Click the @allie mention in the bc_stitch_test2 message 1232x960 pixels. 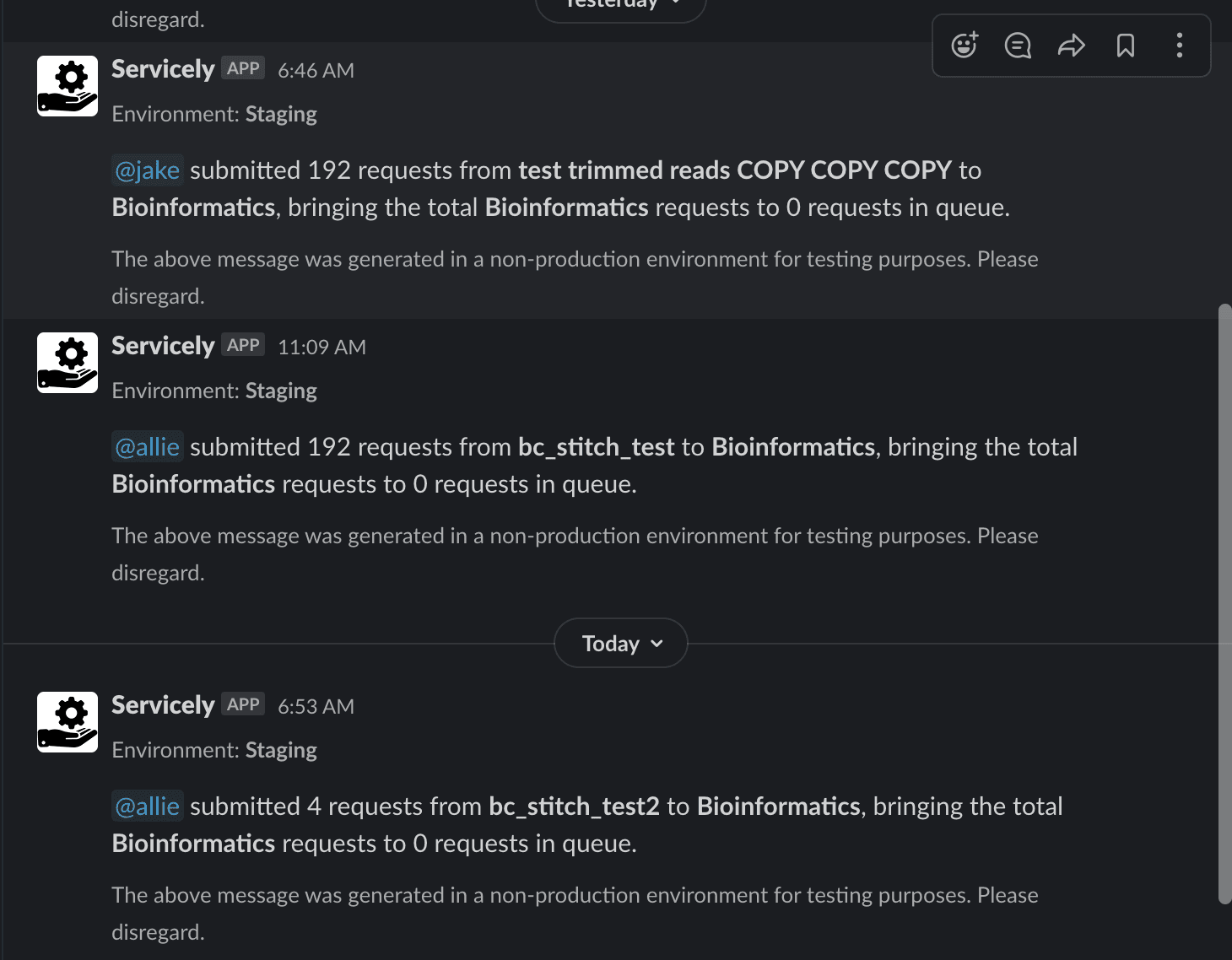coord(148,806)
